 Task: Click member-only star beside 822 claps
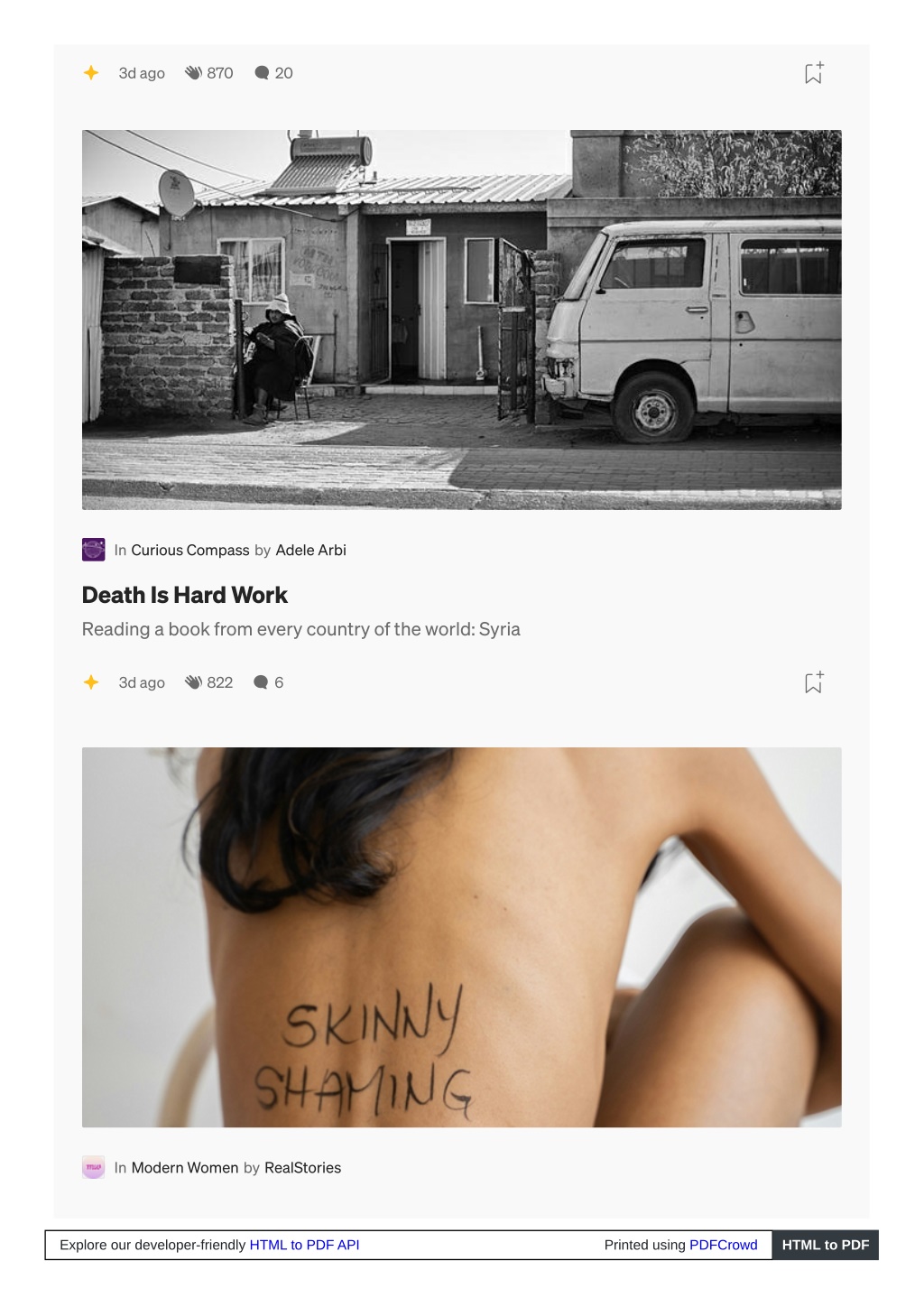[91, 682]
